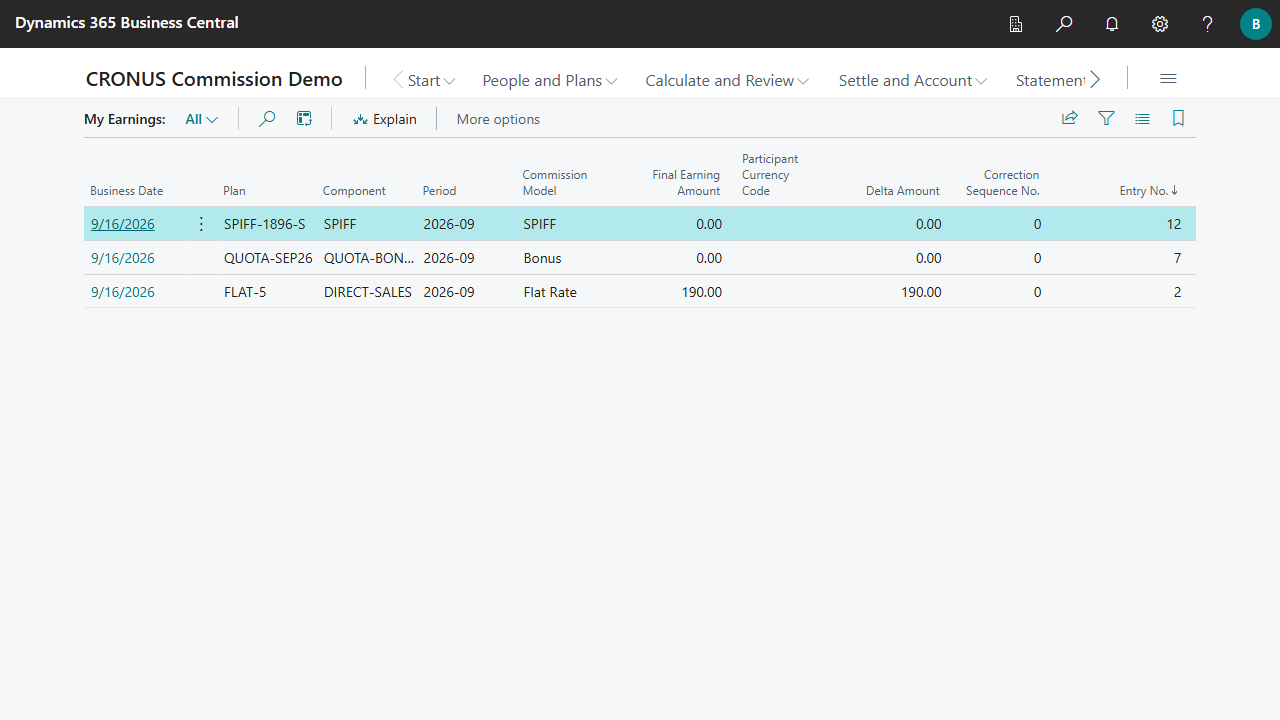Open the Settings gear menu
1280x720 pixels.
point(1160,24)
